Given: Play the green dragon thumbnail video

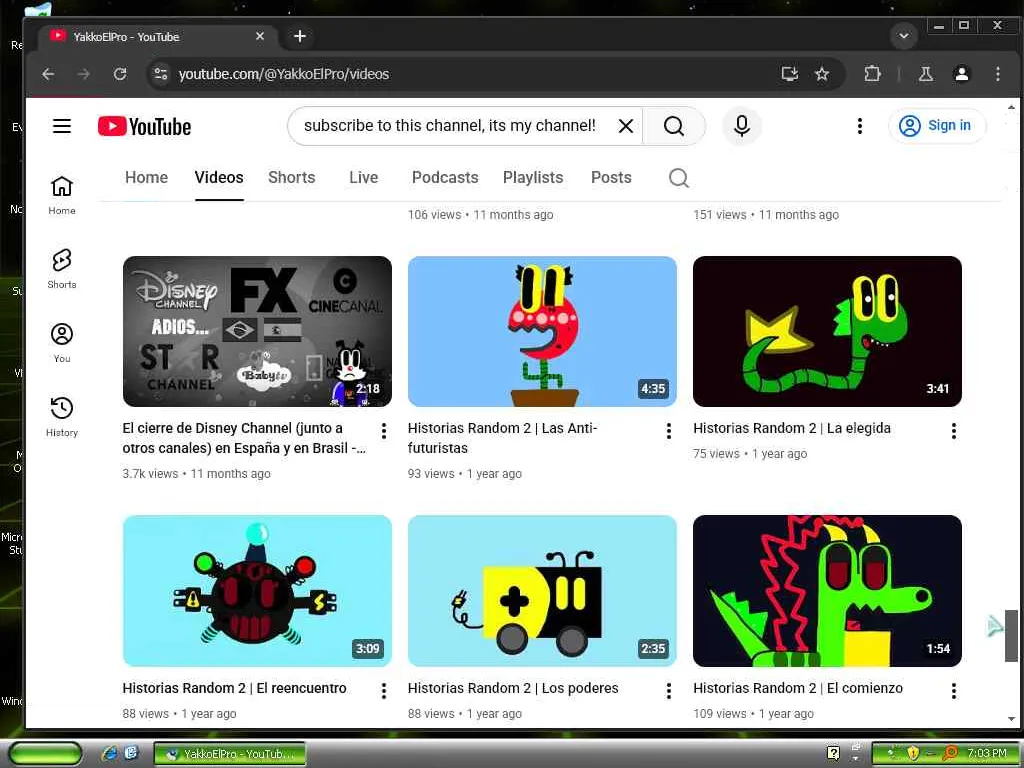Looking at the screenshot, I should click(x=827, y=591).
